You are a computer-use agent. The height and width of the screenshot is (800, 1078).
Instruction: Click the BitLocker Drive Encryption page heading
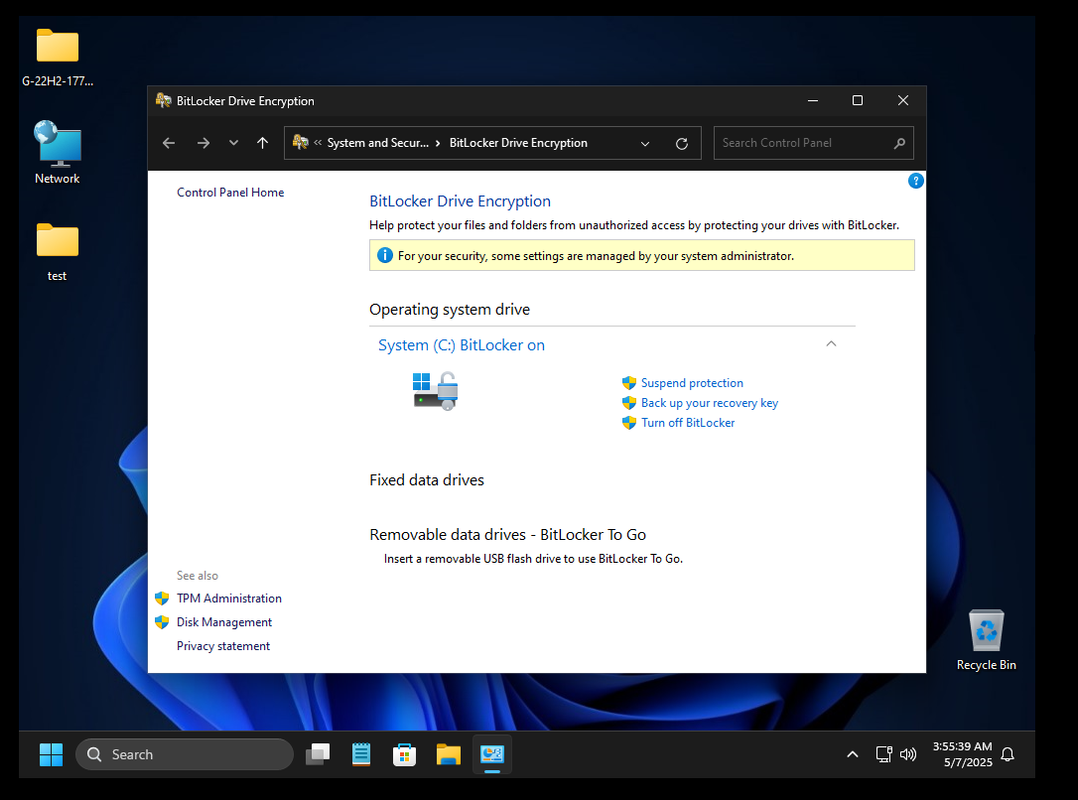click(x=460, y=201)
